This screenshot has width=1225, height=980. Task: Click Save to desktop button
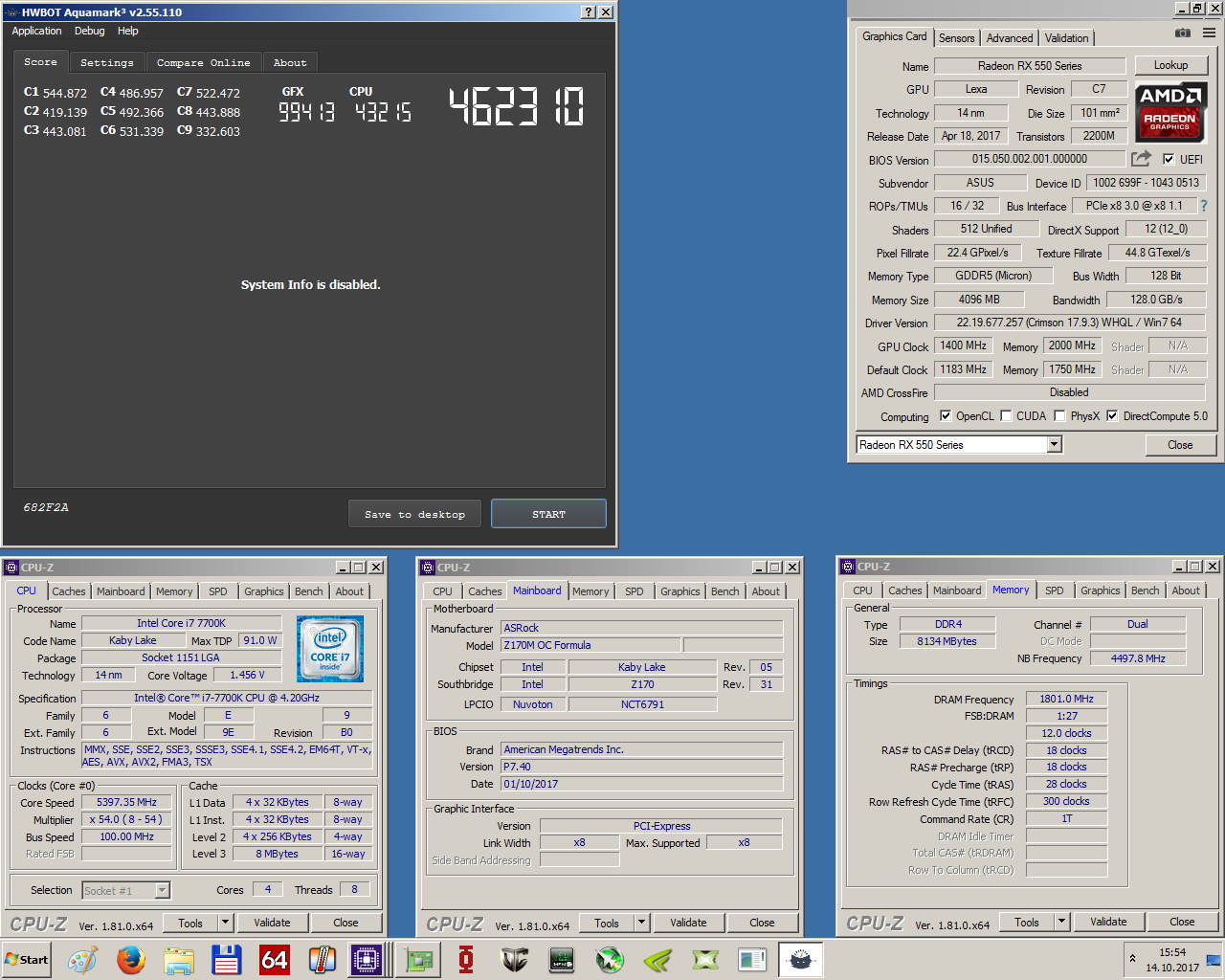pyautogui.click(x=415, y=514)
